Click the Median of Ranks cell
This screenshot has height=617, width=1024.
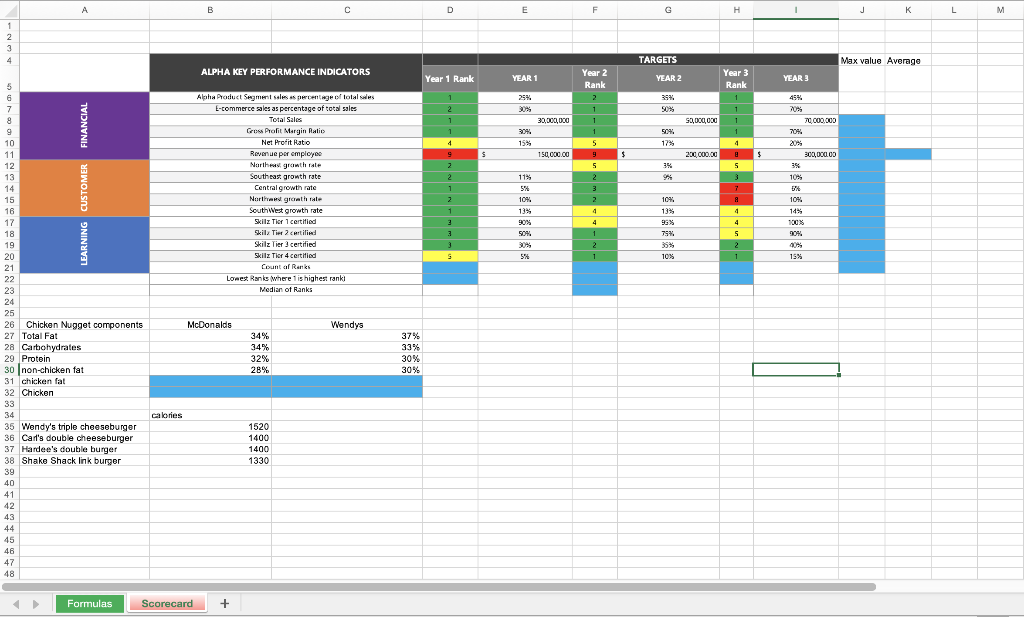click(285, 289)
